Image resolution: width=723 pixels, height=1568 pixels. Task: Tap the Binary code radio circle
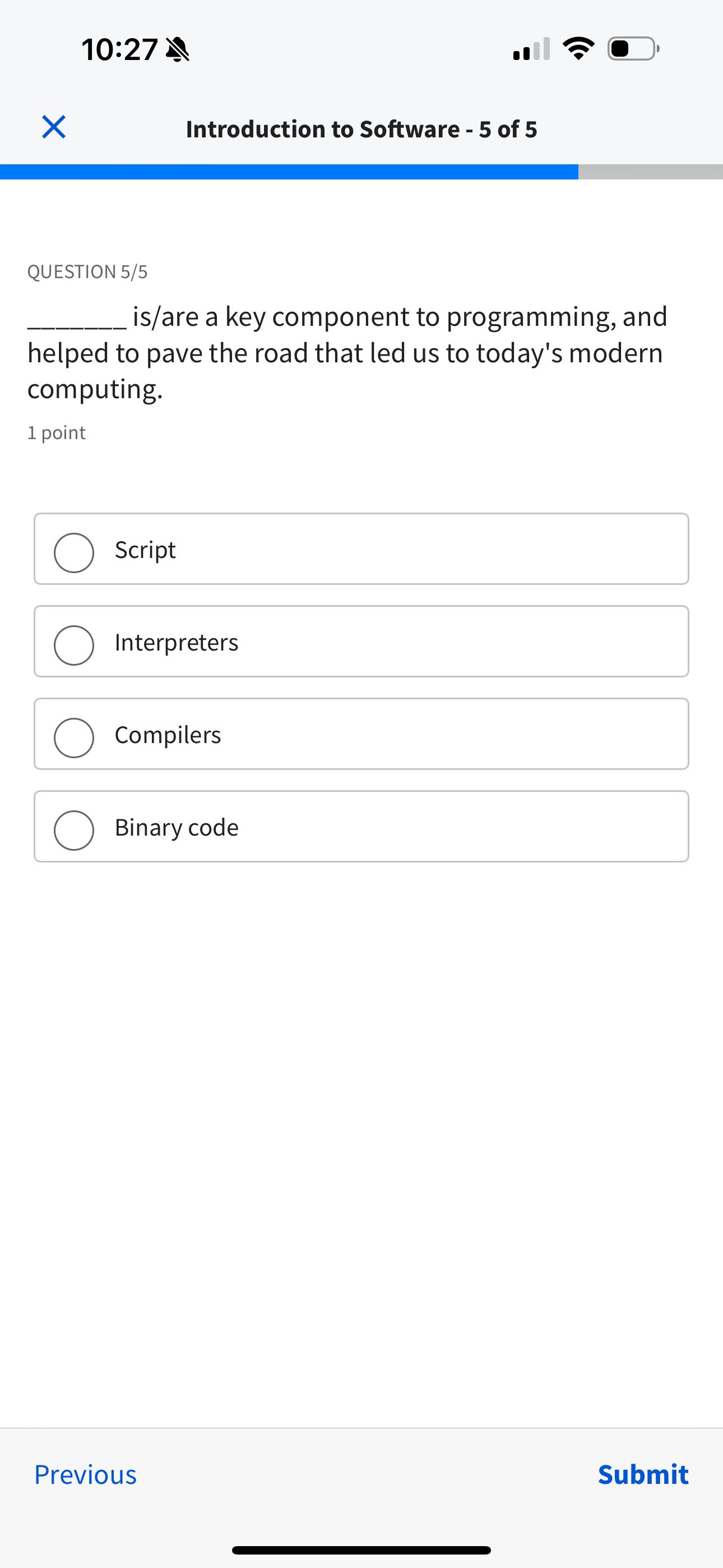click(73, 830)
